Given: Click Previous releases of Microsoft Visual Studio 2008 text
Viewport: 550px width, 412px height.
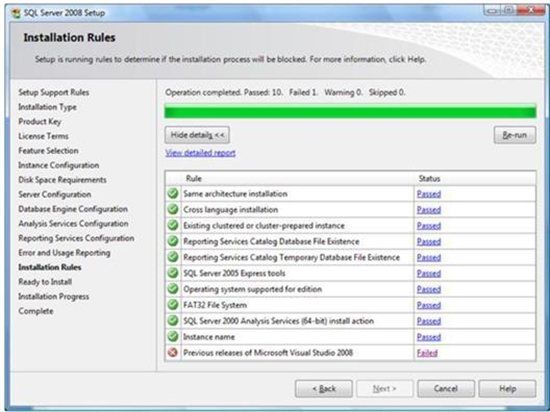Looking at the screenshot, I should point(268,353).
